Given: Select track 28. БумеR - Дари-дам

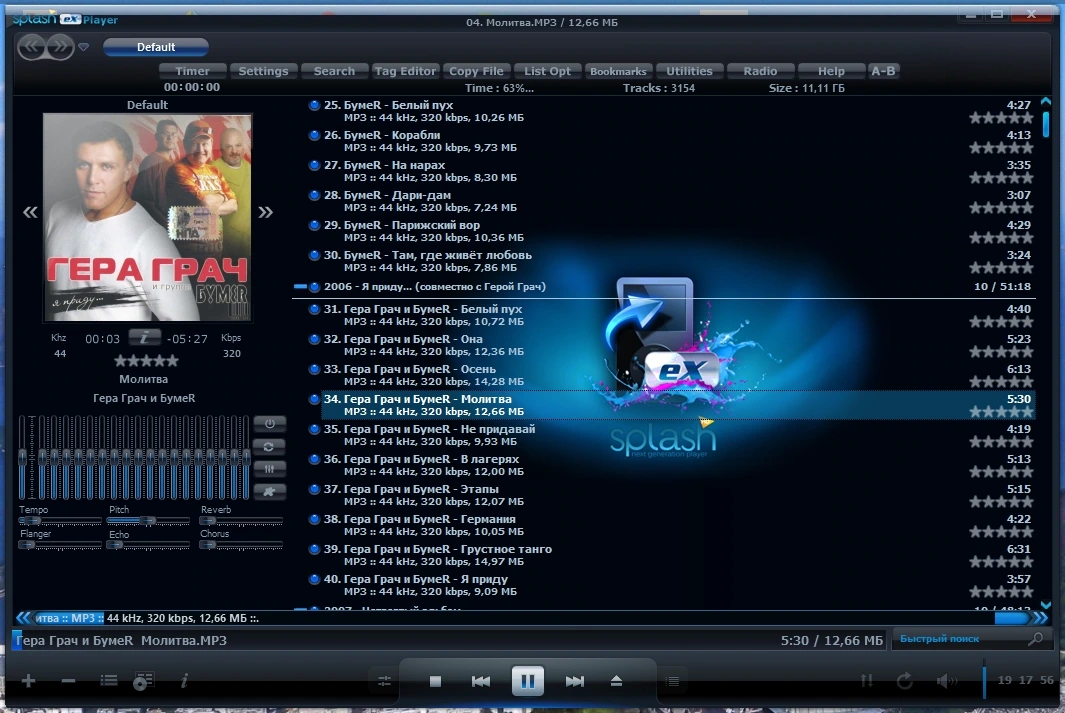Looking at the screenshot, I should (670, 200).
